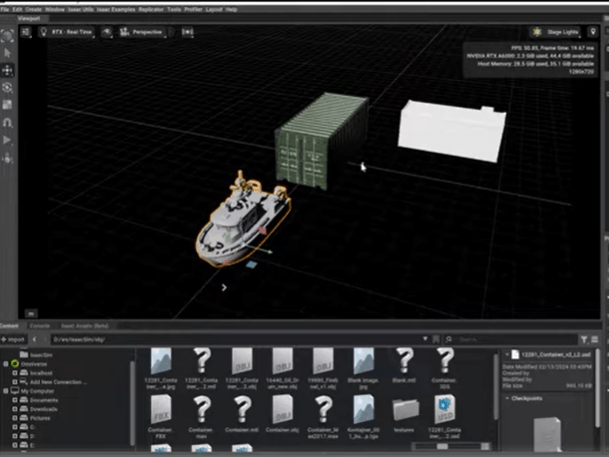Screen dimensions: 609x457
Task: Switch to the Console tab
Action: [x=40, y=326]
